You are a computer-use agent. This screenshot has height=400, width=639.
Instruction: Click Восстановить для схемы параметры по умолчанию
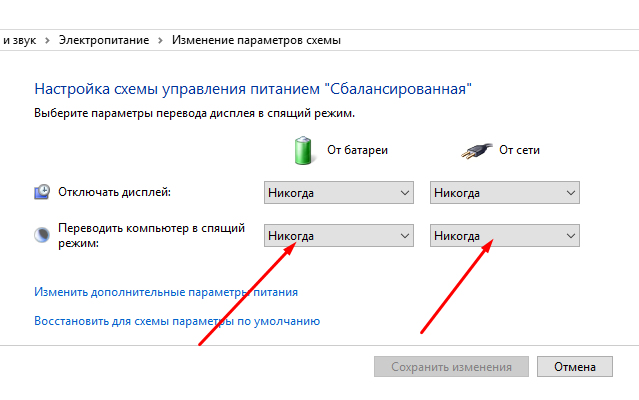pos(177,321)
